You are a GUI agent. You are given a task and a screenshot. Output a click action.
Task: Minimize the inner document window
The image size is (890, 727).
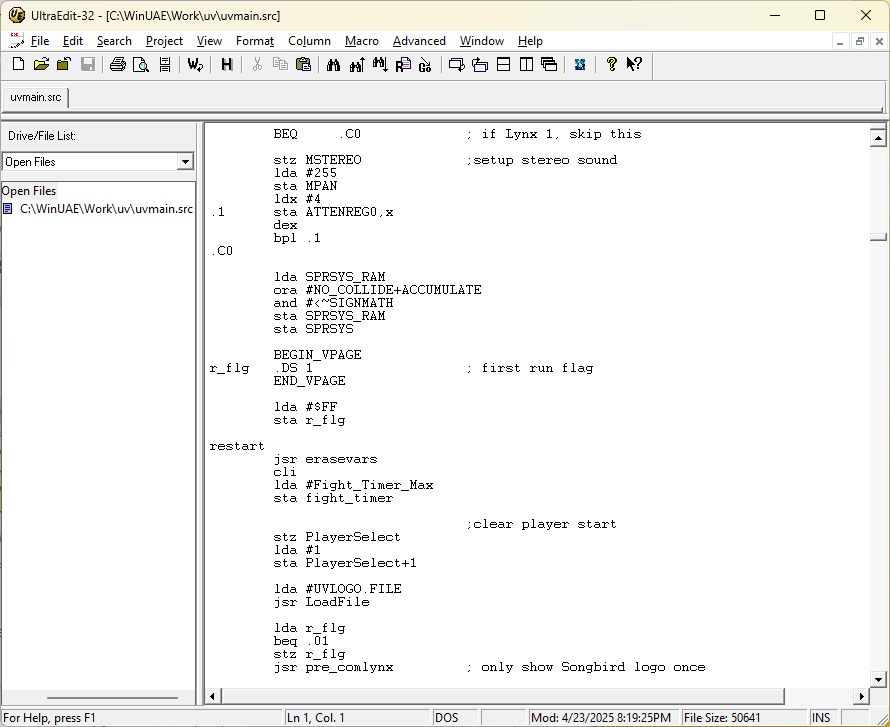(x=840, y=41)
